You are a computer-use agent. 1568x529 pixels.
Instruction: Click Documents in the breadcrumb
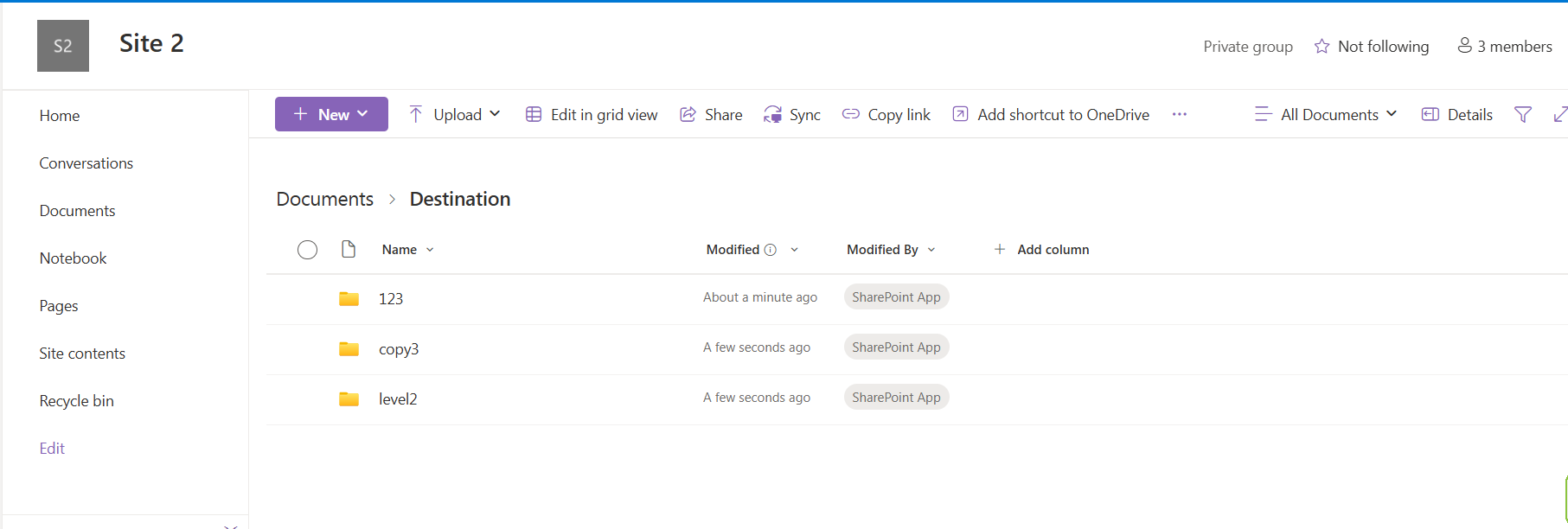coord(325,199)
